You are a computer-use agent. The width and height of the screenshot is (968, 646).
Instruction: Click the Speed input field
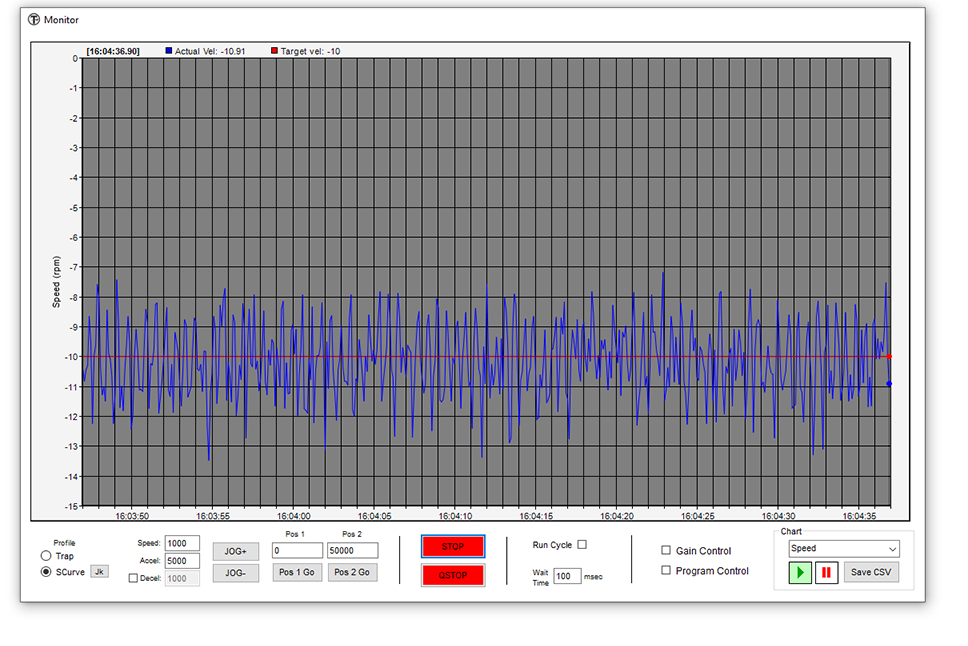point(182,544)
